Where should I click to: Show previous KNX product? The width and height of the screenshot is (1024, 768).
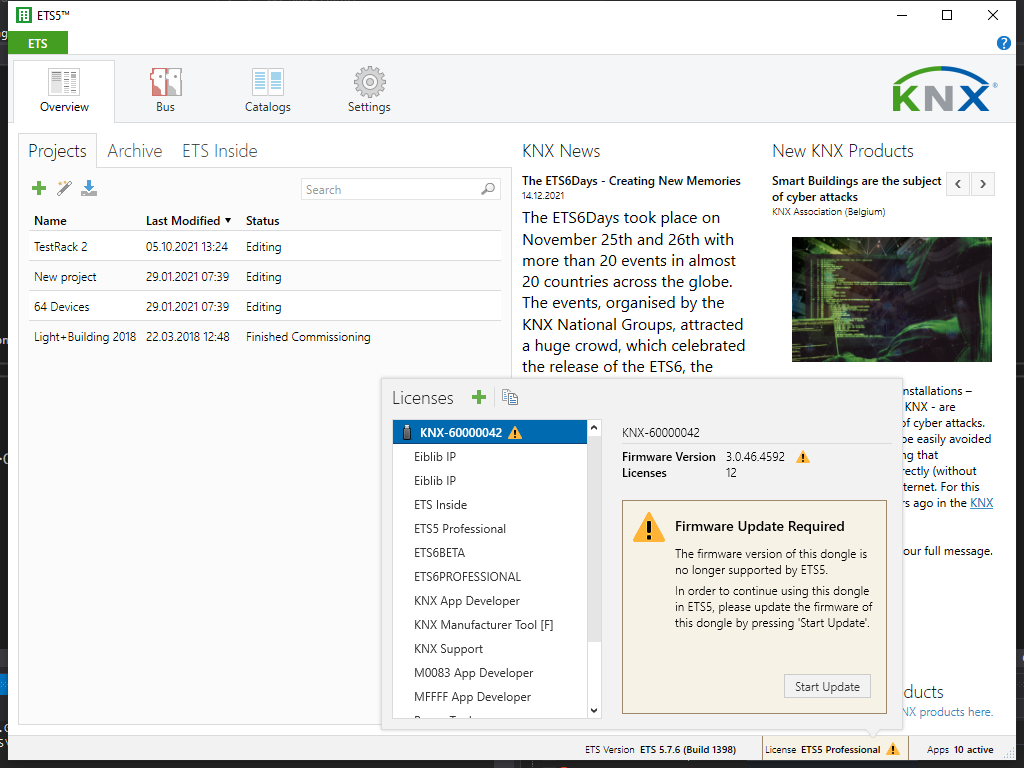pos(957,184)
